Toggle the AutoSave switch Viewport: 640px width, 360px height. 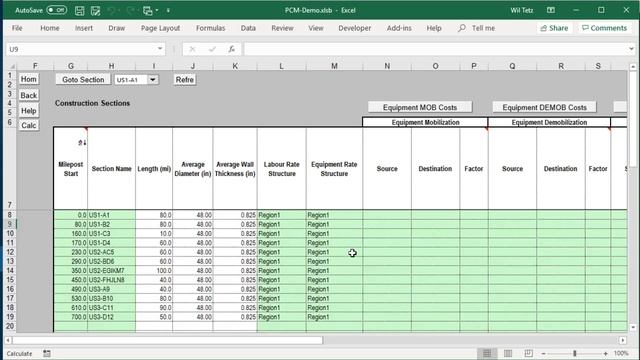click(57, 10)
